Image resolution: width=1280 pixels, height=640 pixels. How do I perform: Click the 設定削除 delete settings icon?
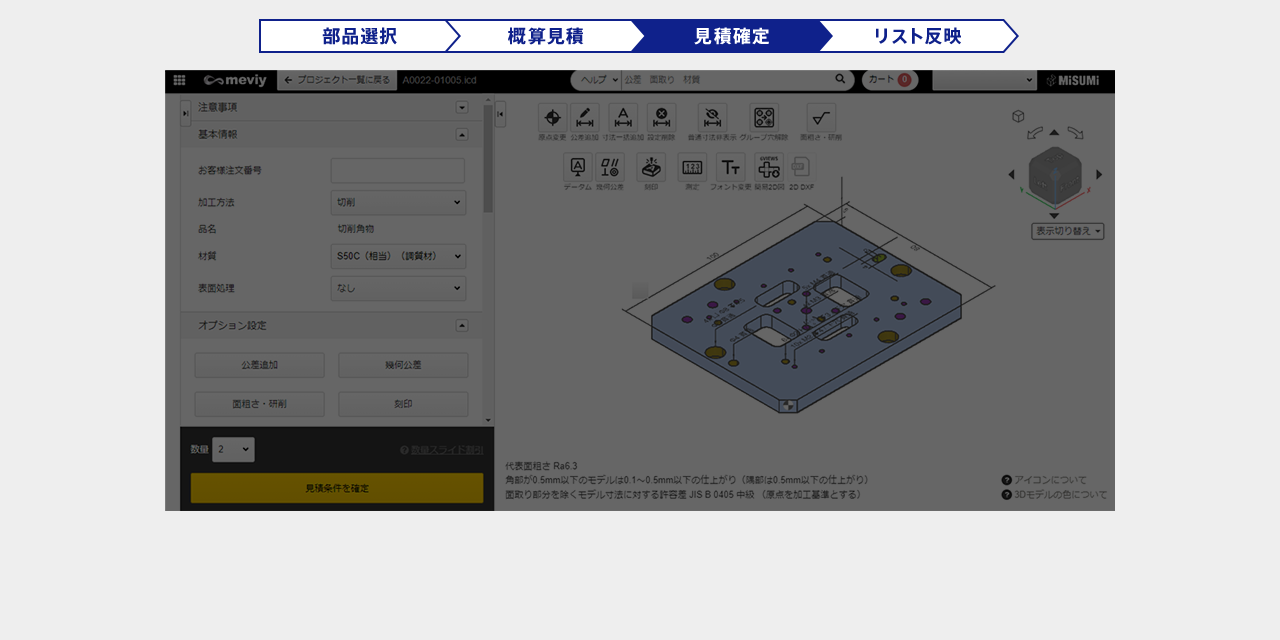[x=661, y=118]
